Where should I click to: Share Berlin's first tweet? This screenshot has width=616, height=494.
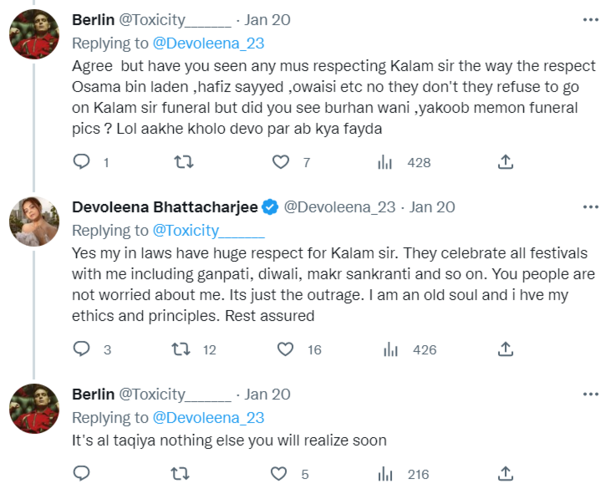(x=506, y=162)
